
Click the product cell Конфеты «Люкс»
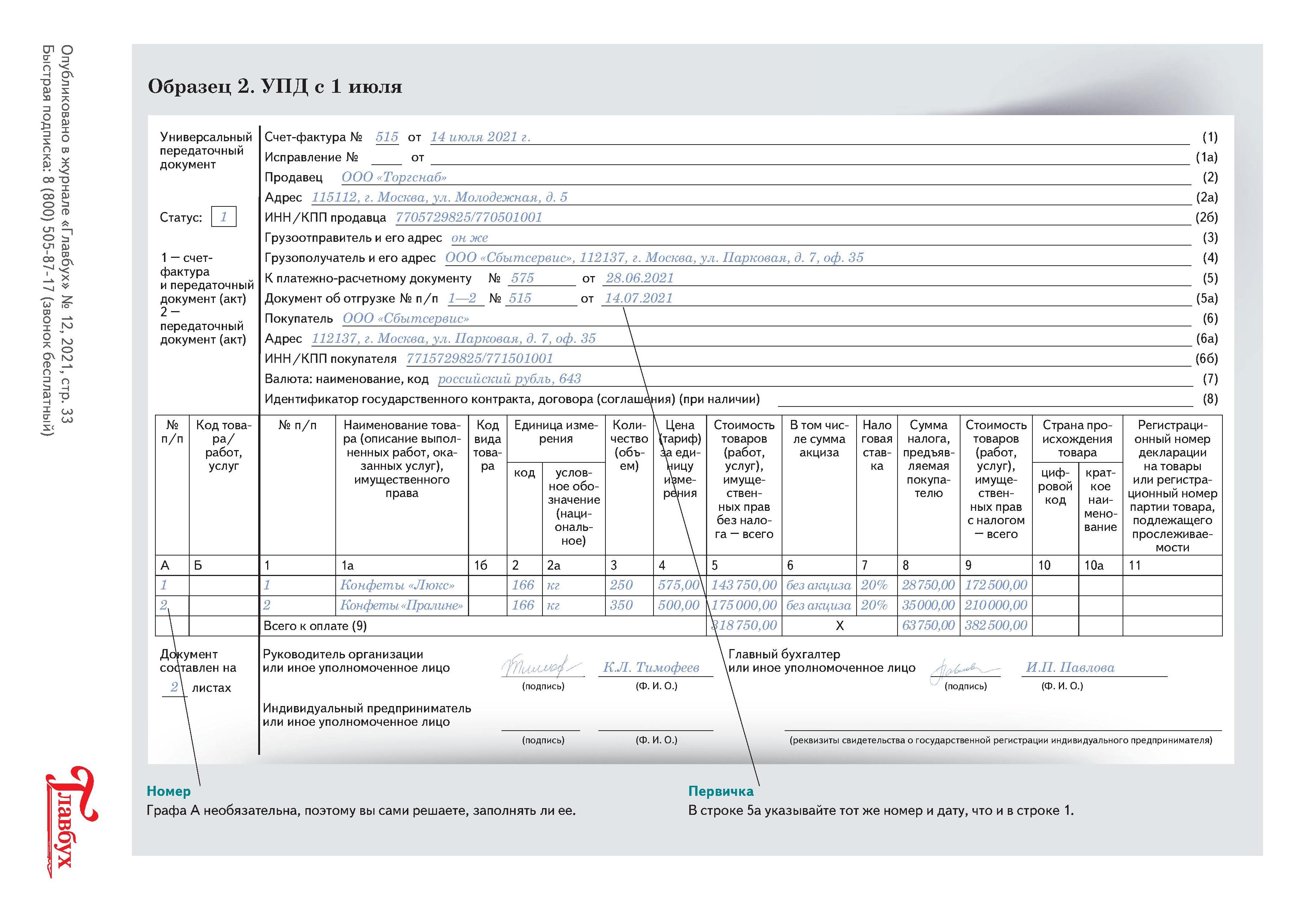click(397, 585)
